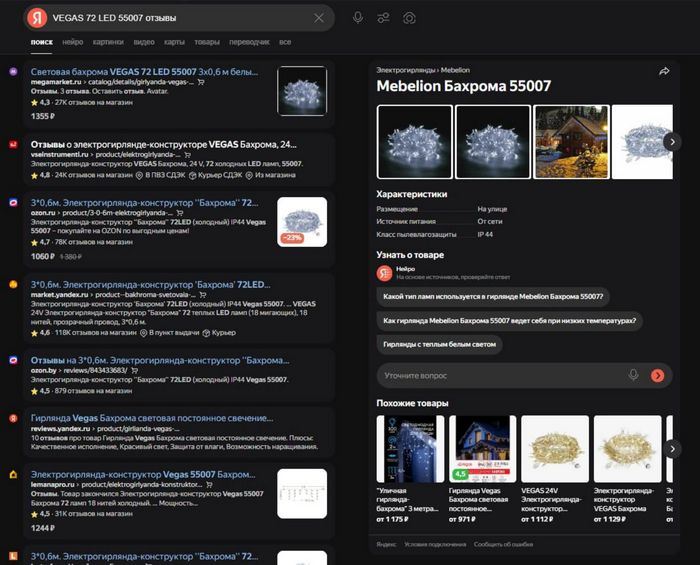This screenshot has height=565, width=700.
Task: Click into the 'Уточните вопрос' input field
Action: [500, 375]
